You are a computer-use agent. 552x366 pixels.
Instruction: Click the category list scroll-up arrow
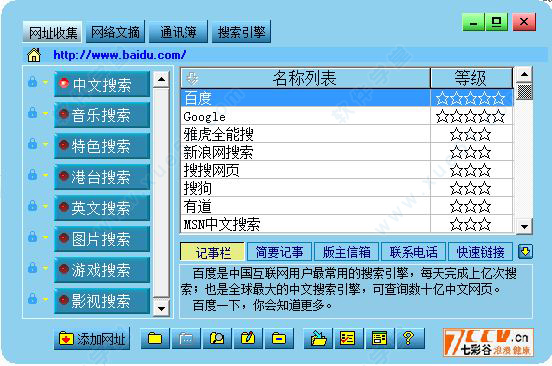coord(161,79)
